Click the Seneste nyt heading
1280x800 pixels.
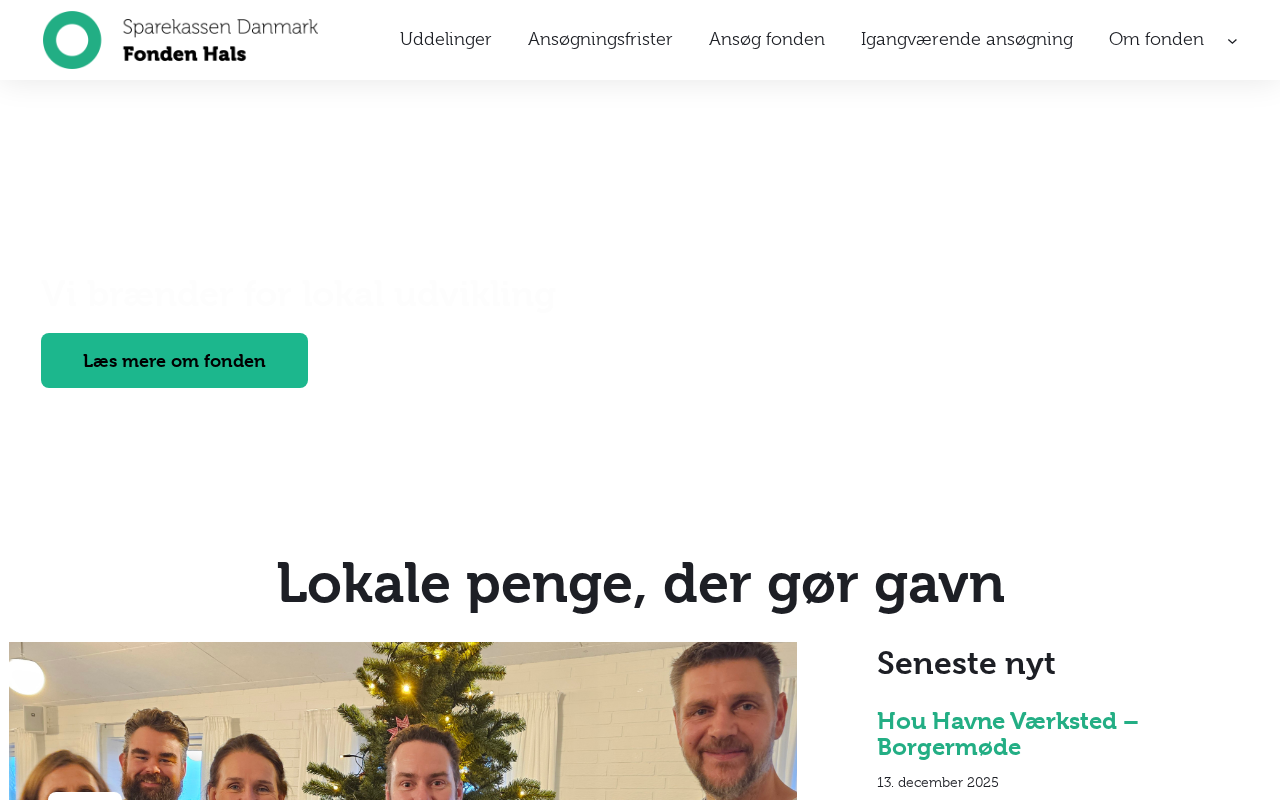coord(966,663)
